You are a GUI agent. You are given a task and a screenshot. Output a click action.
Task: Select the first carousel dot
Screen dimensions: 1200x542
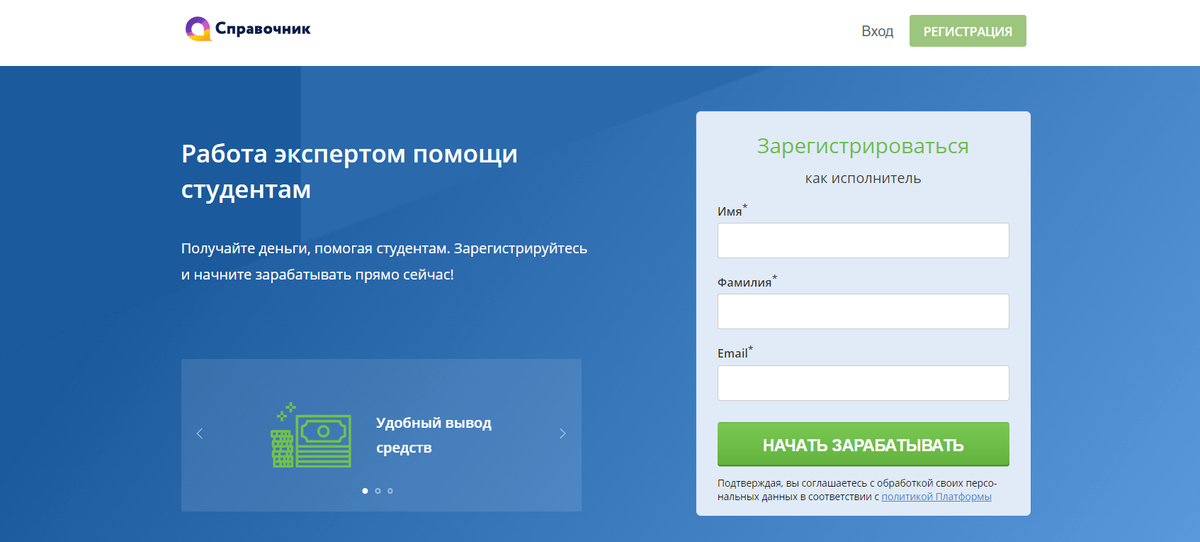click(x=364, y=490)
